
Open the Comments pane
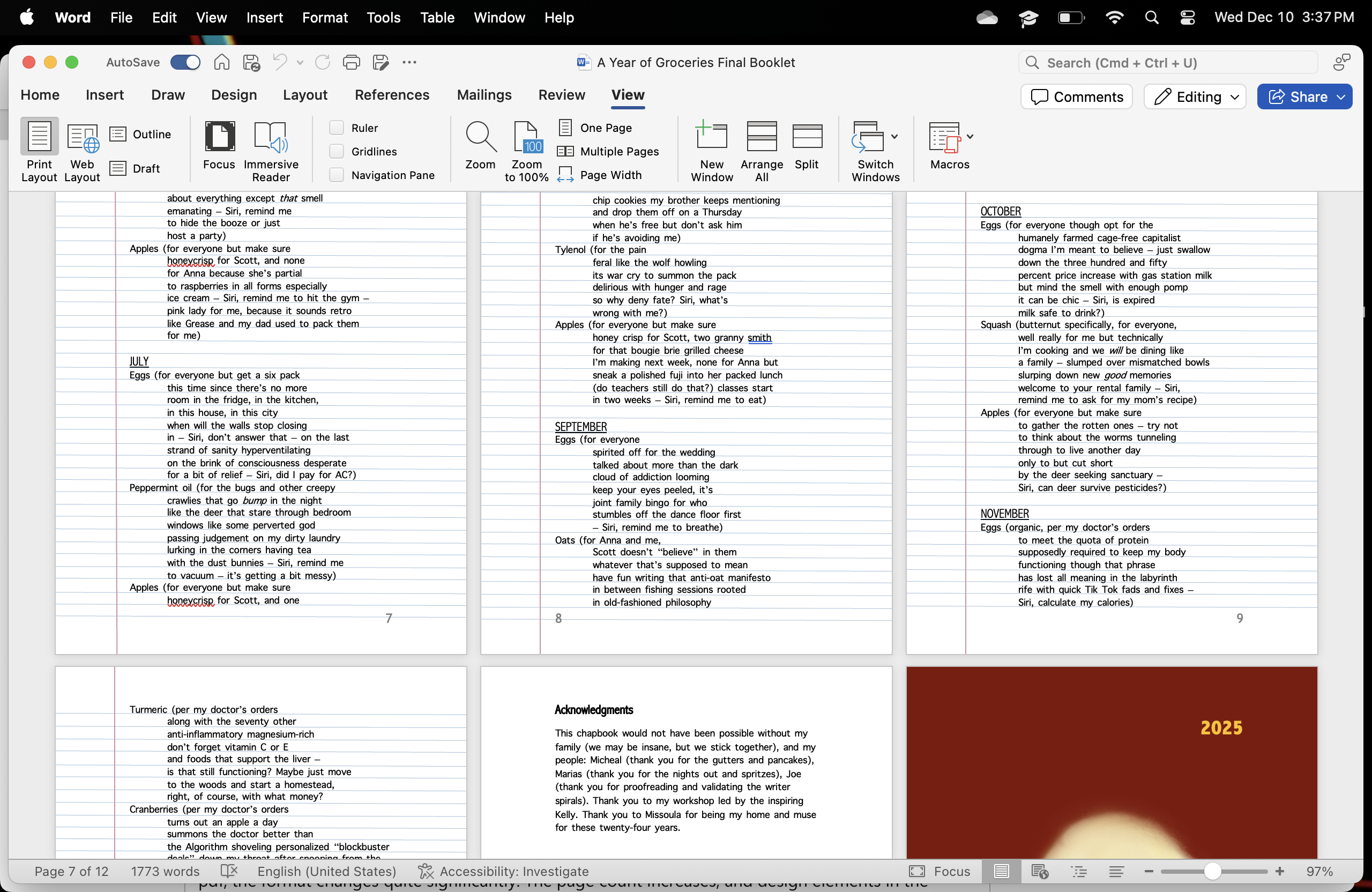1076,97
